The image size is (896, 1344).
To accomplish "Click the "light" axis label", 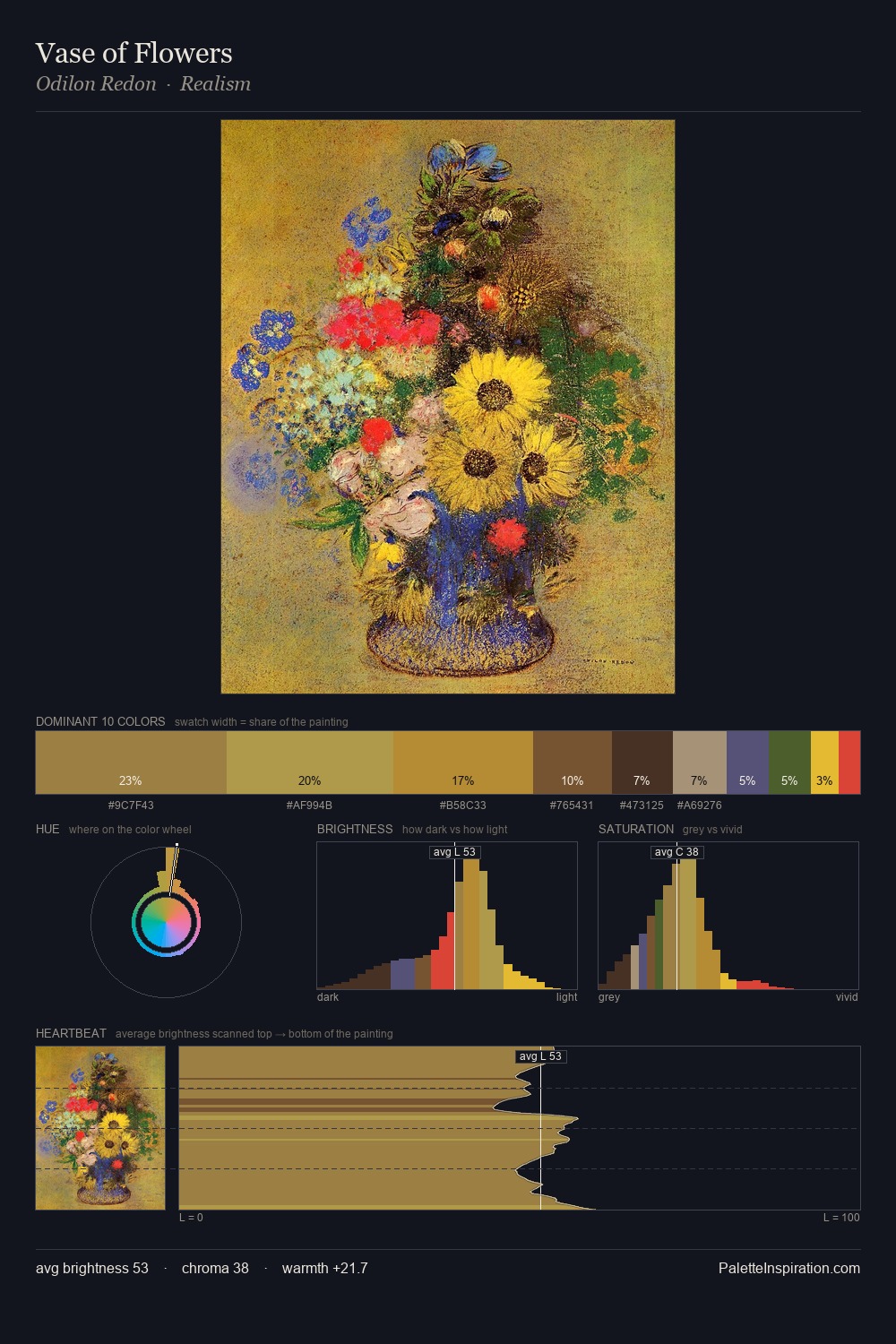I will coord(566,997).
